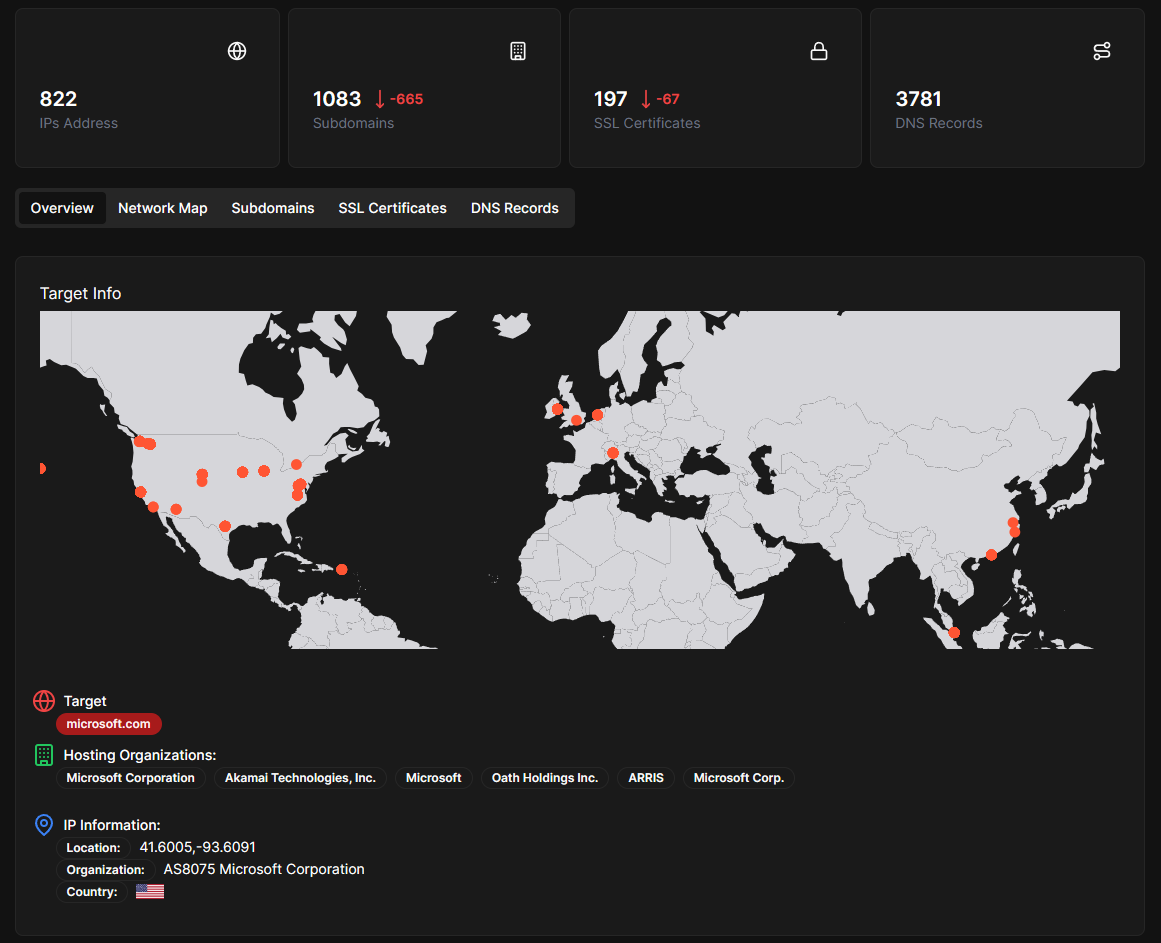Screen dimensions: 1161x943
Task: Click the padlock icon on SSL Certificates card
Action: [x=819, y=51]
